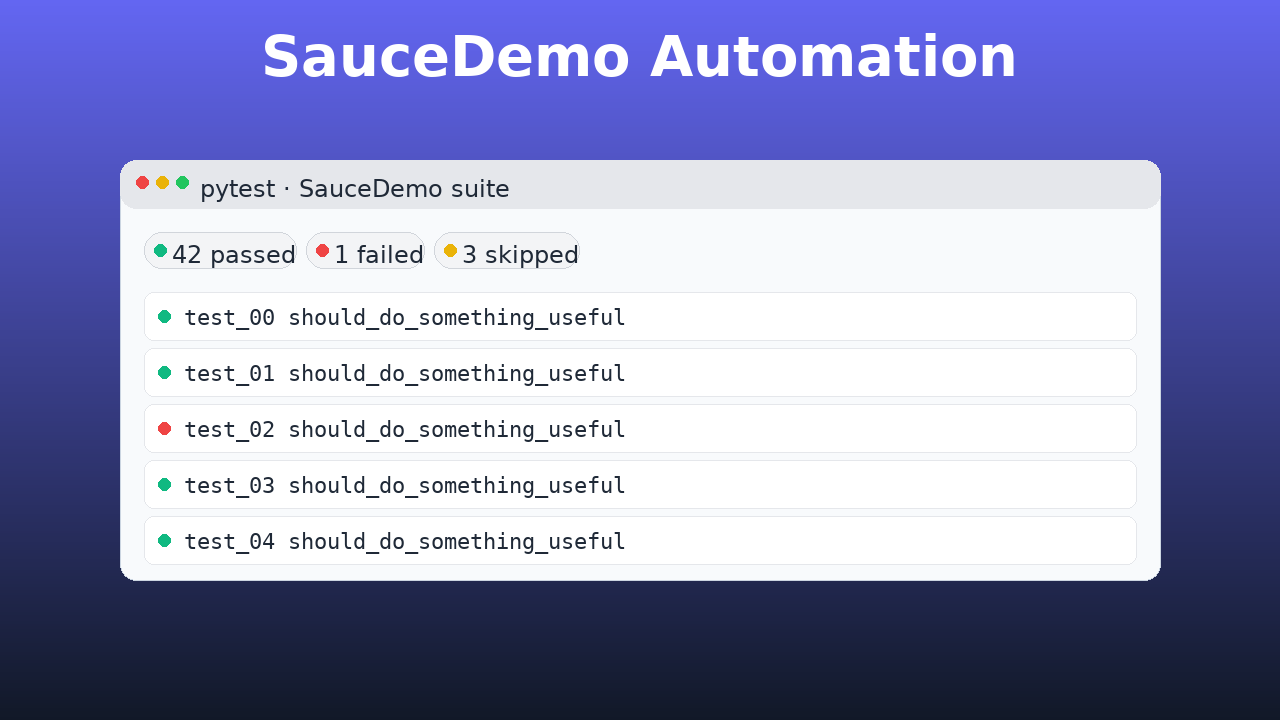Select the 42 passed badge

click(220, 251)
